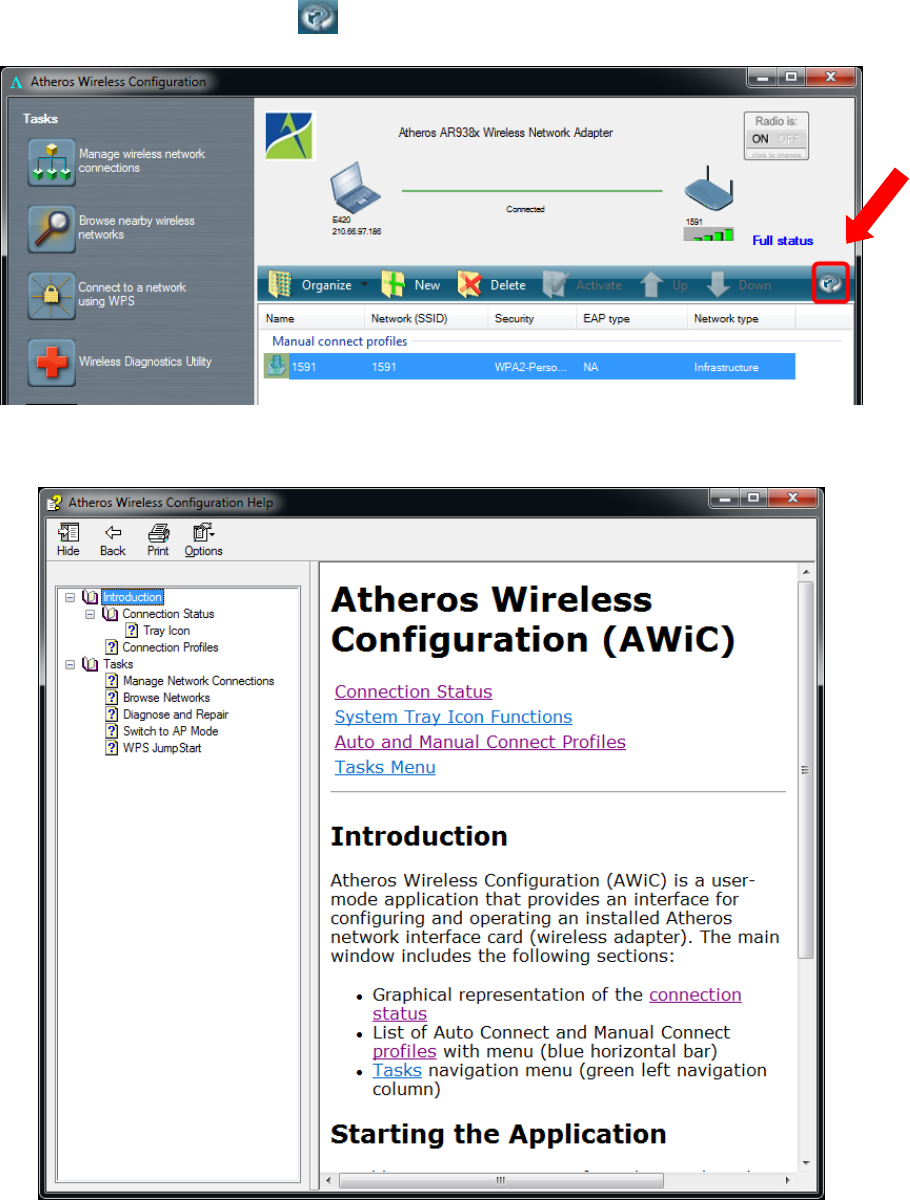The width and height of the screenshot is (910, 1200).
Task: Create a New connection profile
Action: click(411, 285)
